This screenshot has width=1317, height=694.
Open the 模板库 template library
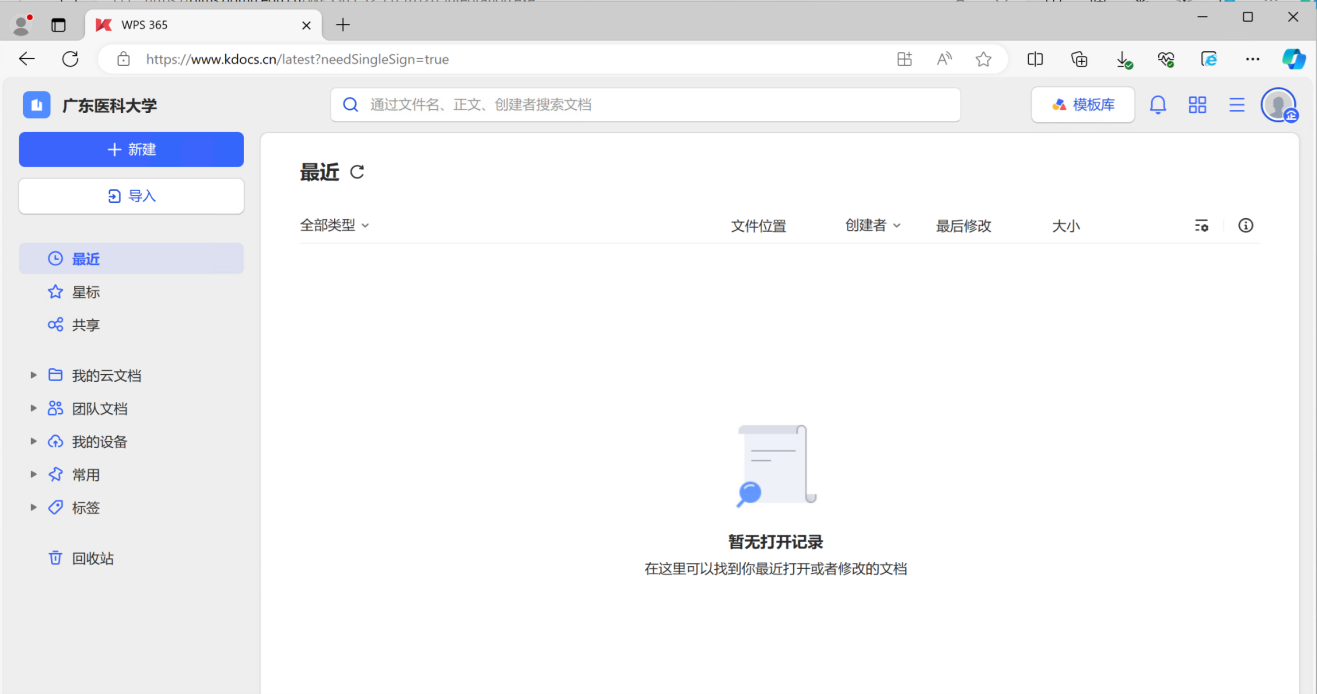pyautogui.click(x=1083, y=105)
